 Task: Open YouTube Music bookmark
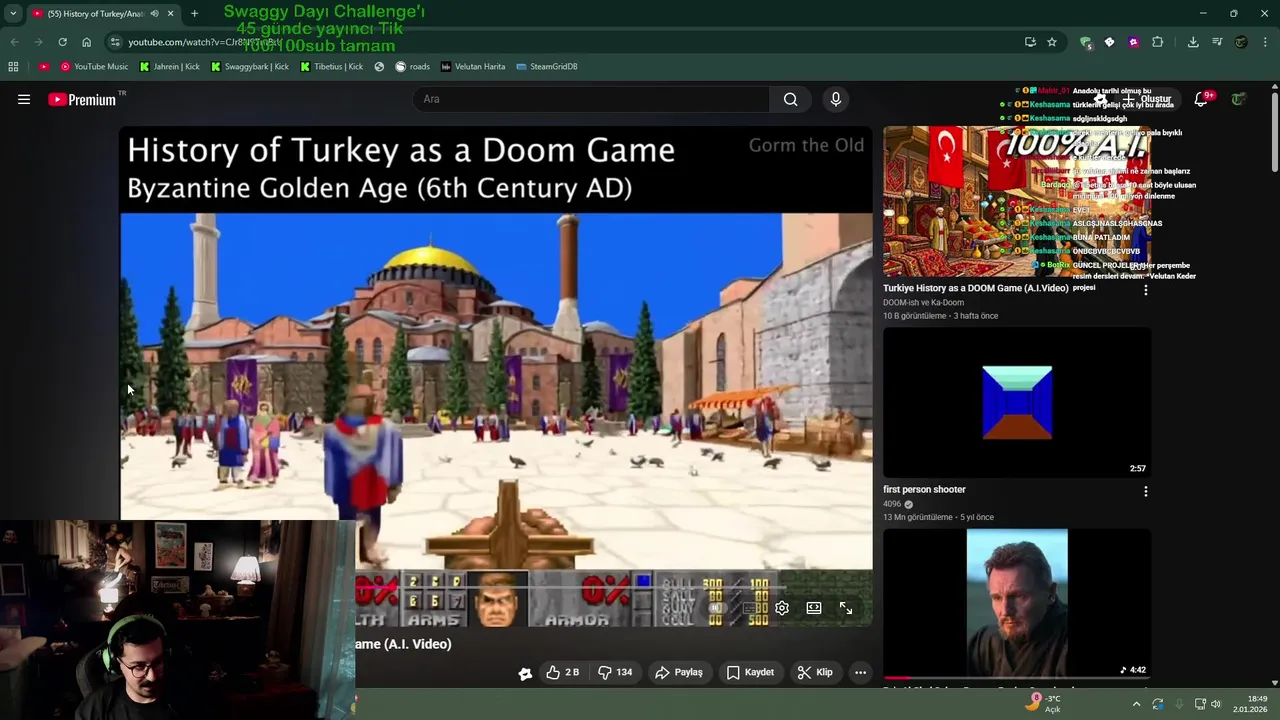pyautogui.click(x=94, y=66)
